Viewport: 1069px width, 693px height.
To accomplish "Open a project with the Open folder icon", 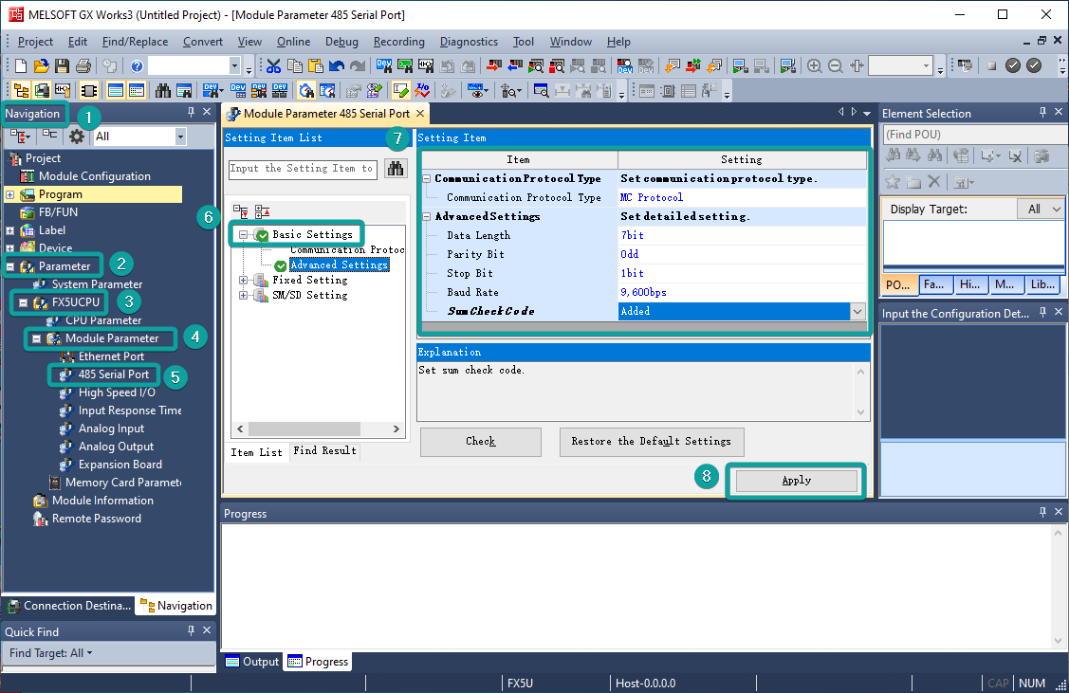I will pos(41,66).
